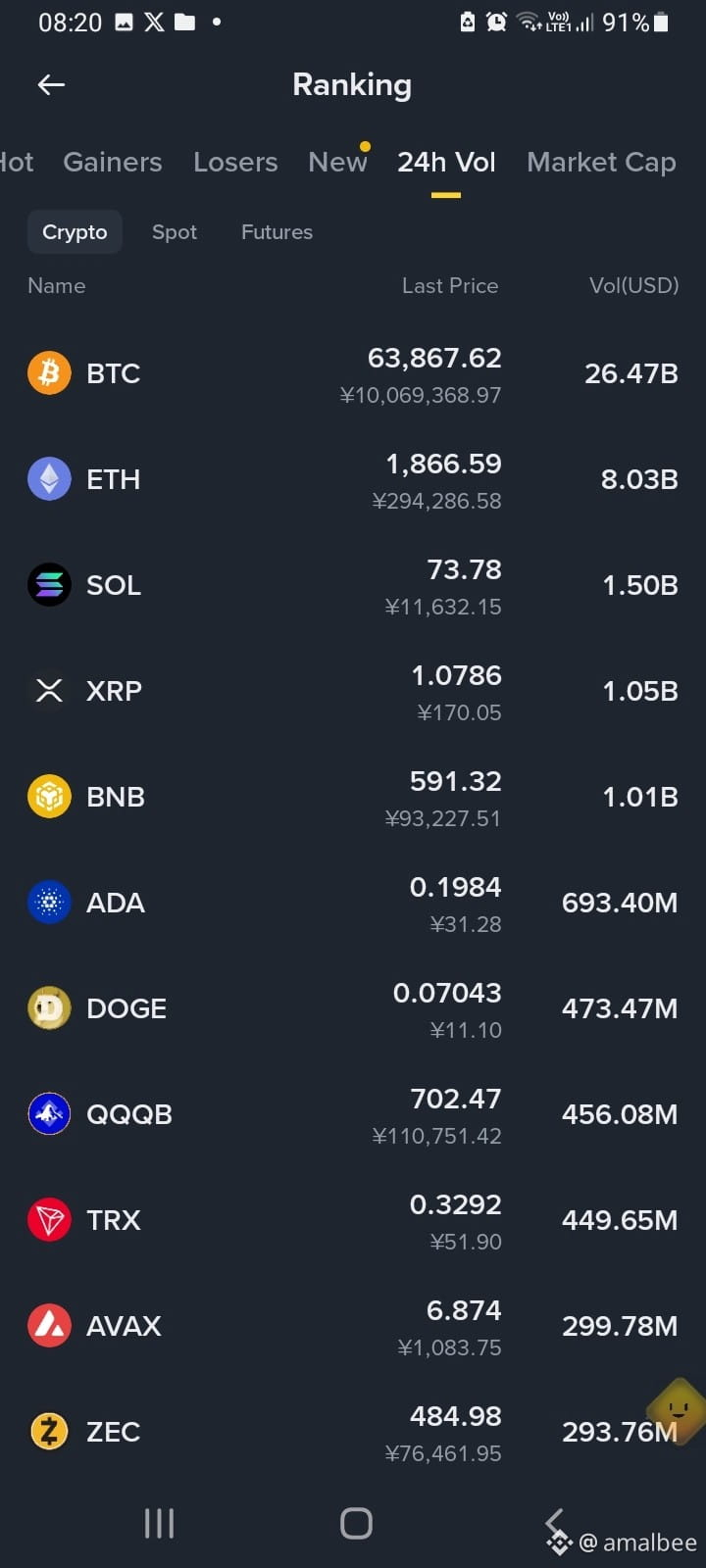The image size is (706, 1568).
Task: Open the QQQB row price 702.47
Action: coord(456,1099)
